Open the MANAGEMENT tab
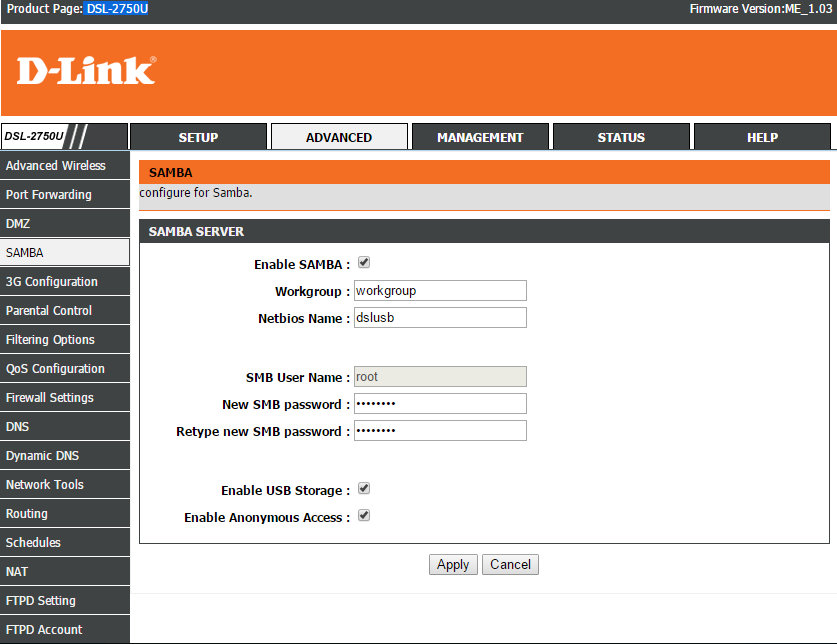 pyautogui.click(x=480, y=137)
